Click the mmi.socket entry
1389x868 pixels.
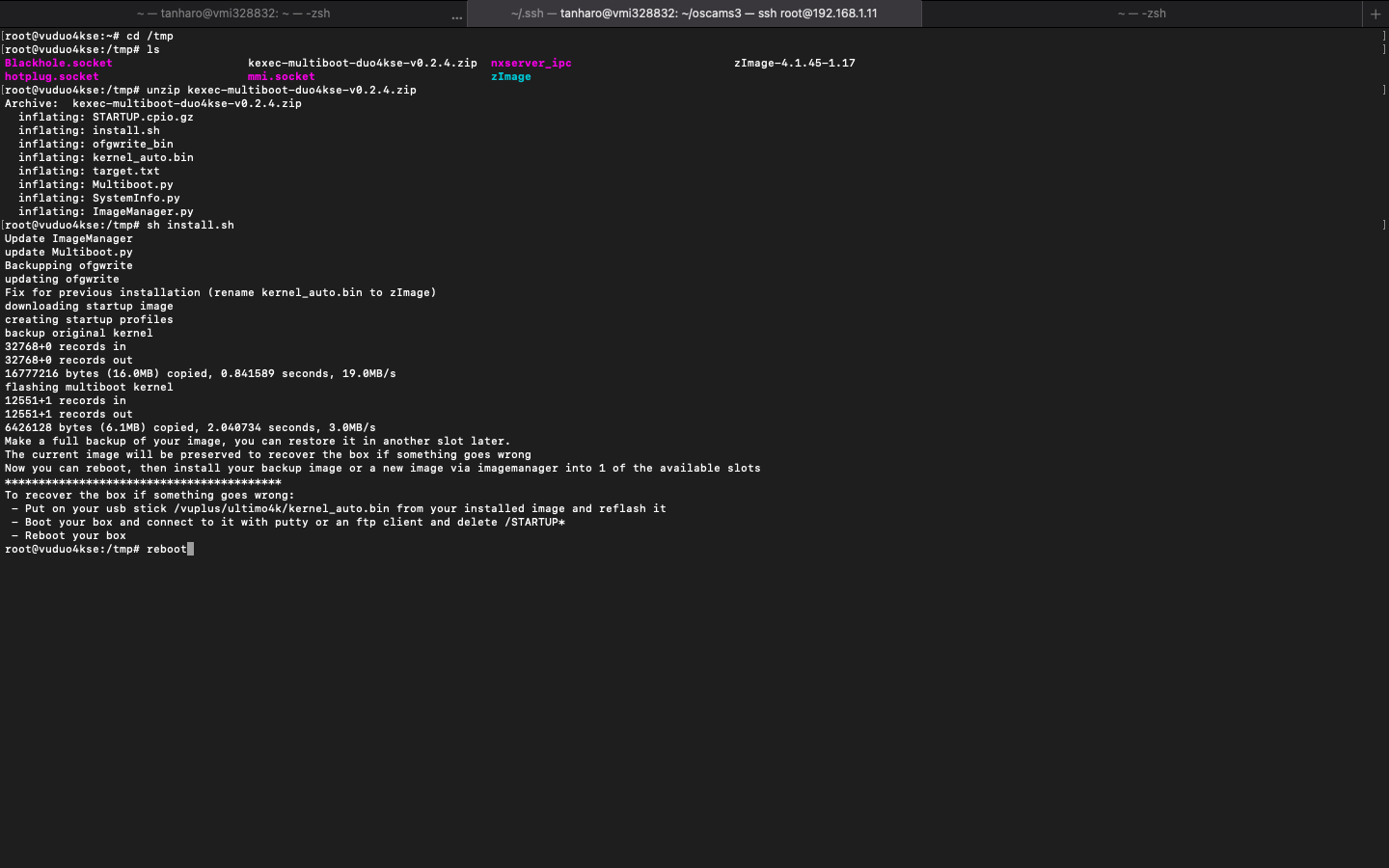[281, 76]
